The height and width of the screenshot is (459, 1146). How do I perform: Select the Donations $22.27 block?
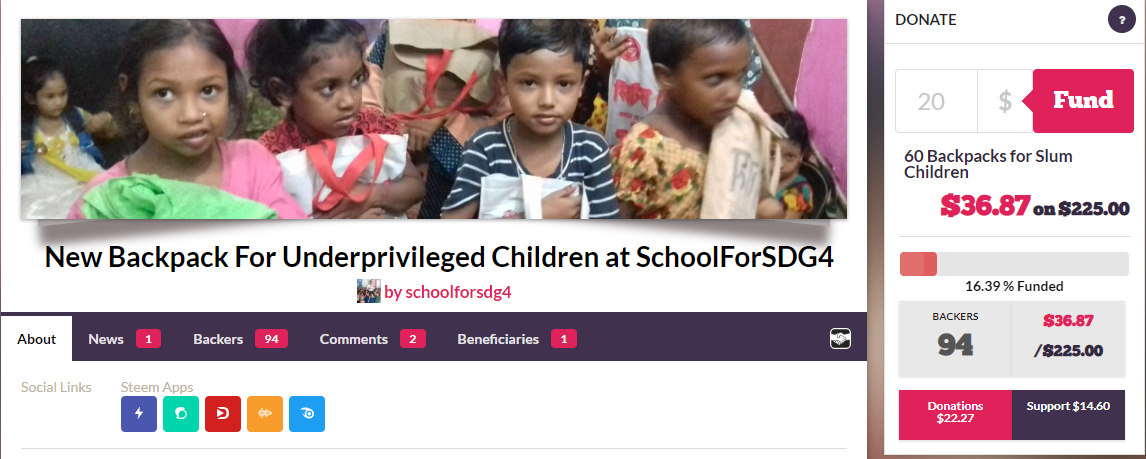click(x=955, y=412)
